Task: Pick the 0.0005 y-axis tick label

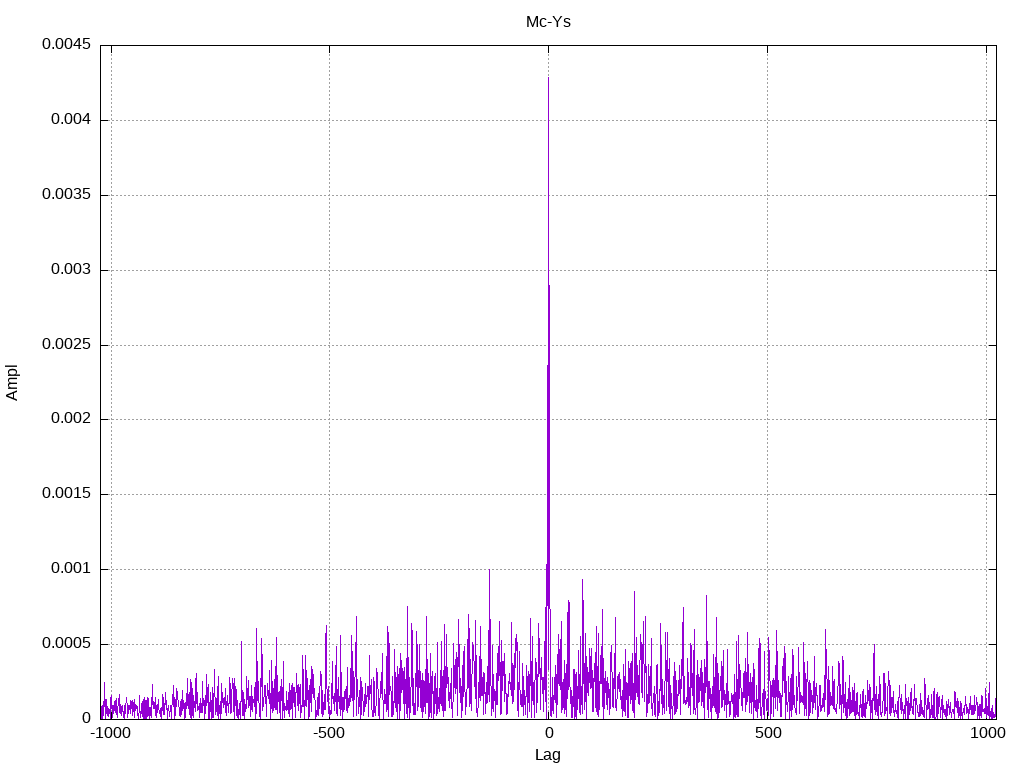Action: [x=66, y=644]
